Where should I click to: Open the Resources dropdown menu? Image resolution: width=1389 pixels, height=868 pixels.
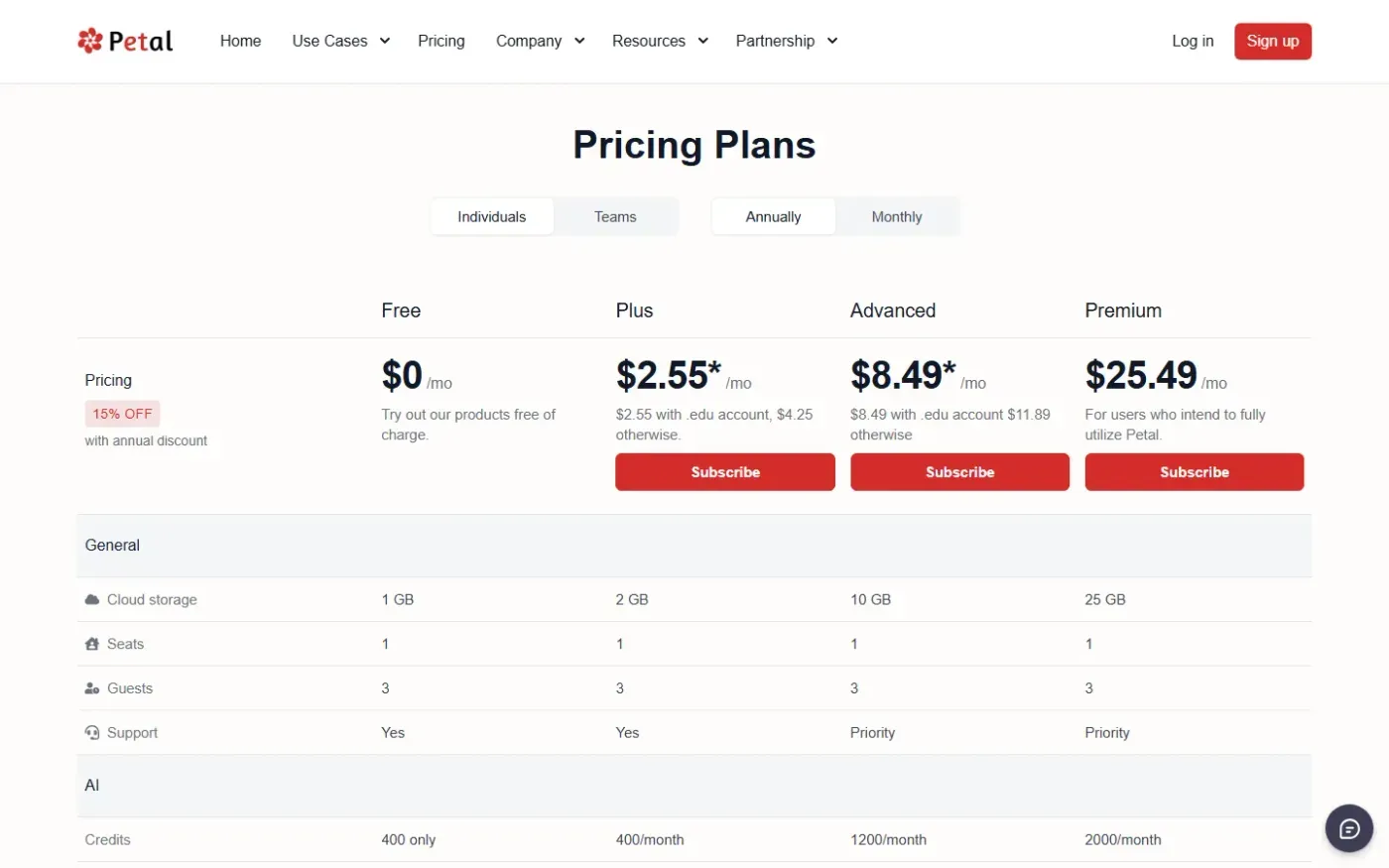pos(660,41)
